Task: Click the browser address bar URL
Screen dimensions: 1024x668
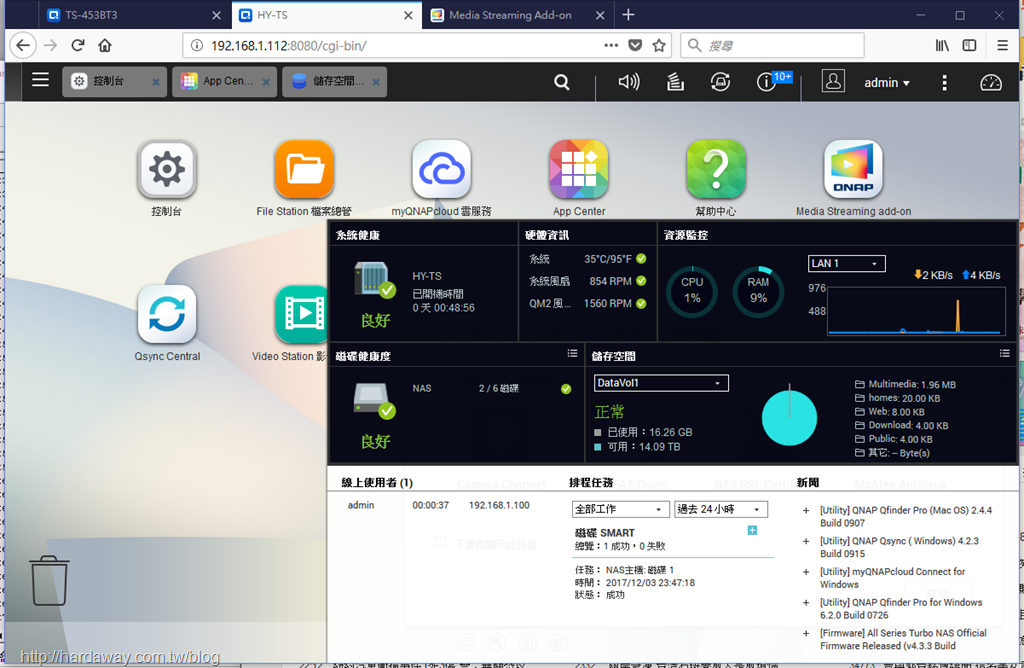Action: click(x=288, y=46)
